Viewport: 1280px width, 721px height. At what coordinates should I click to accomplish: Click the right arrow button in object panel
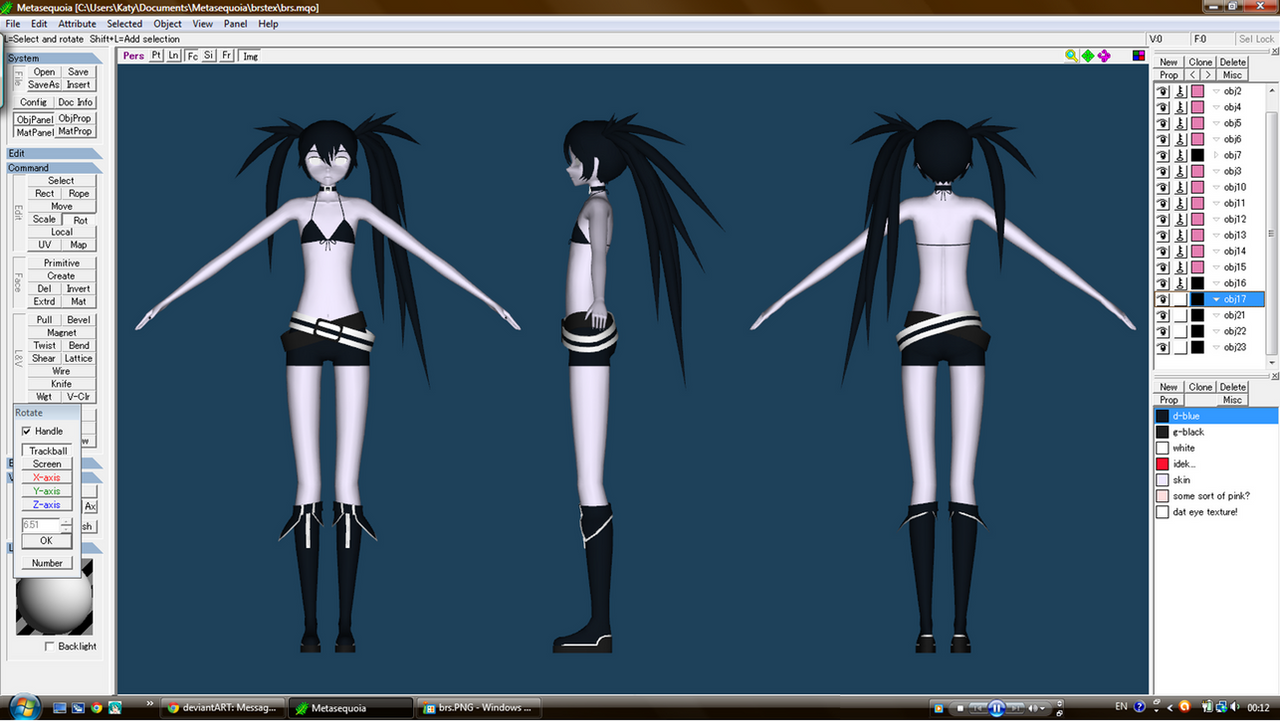1208,75
